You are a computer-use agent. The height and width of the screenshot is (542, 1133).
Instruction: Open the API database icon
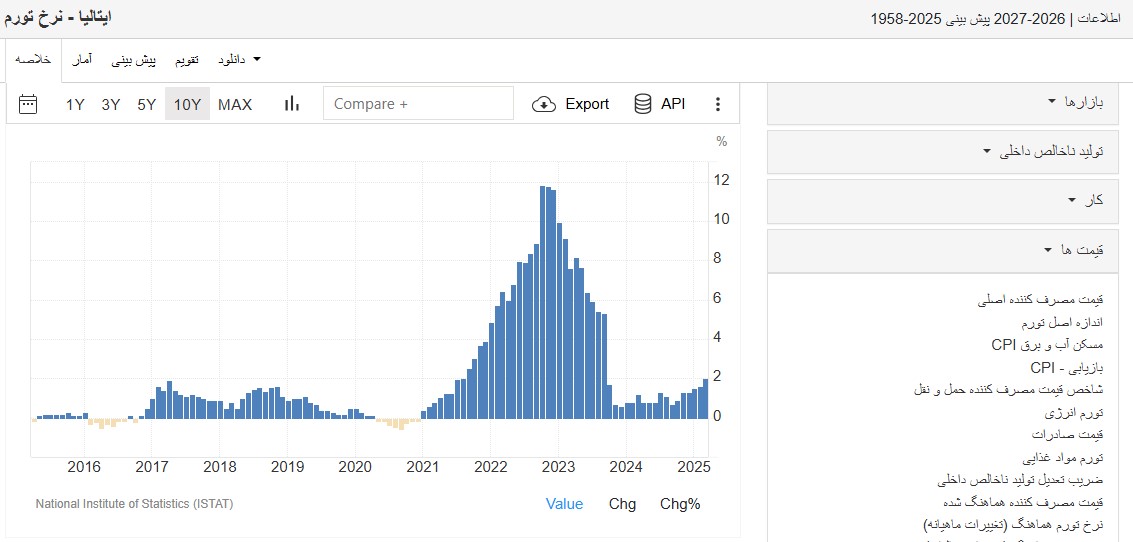[x=643, y=104]
